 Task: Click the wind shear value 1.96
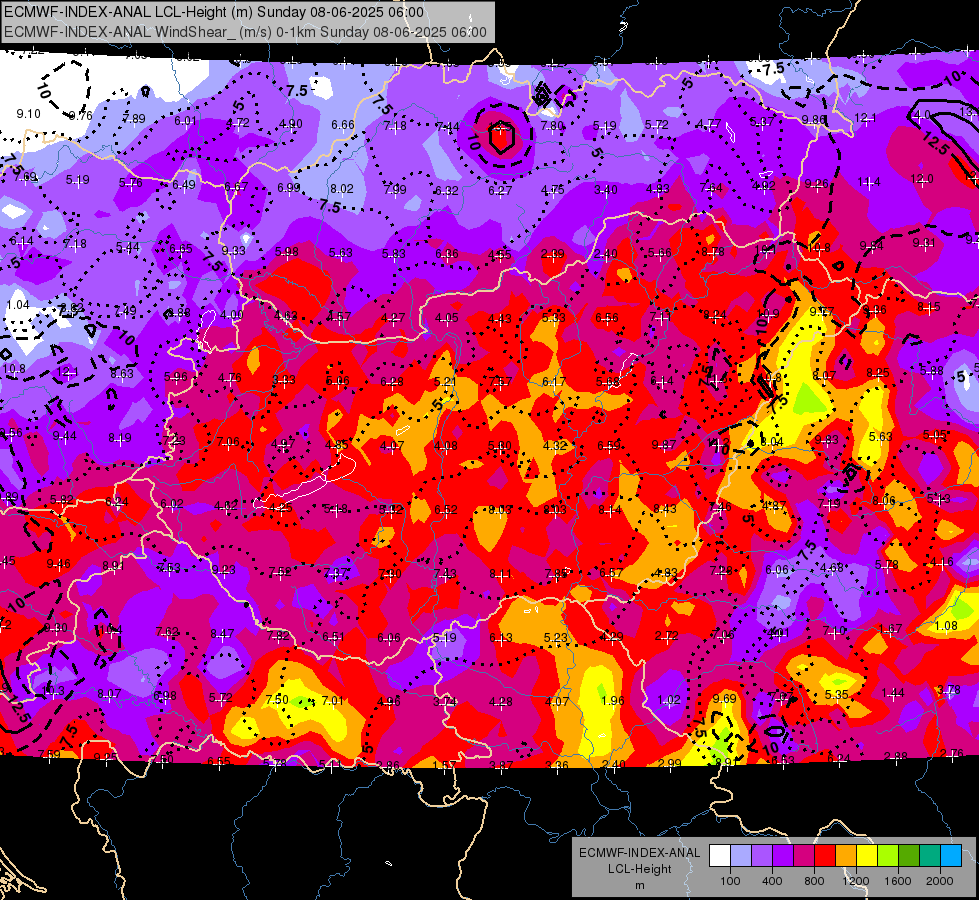(612, 700)
